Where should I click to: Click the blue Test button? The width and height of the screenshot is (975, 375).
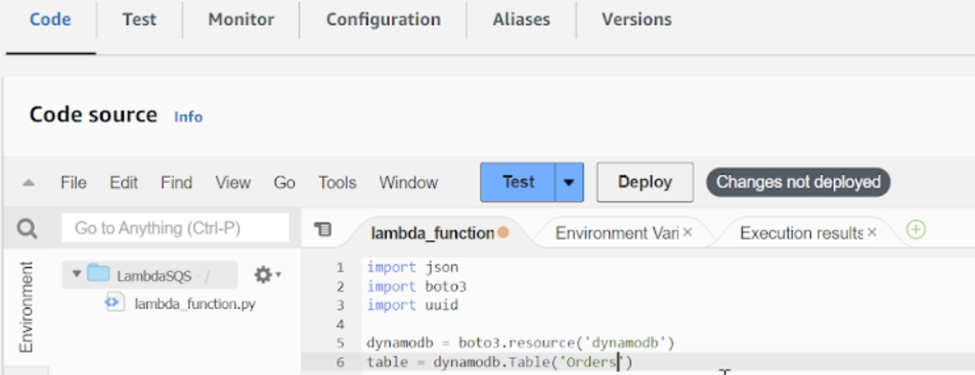click(x=517, y=182)
